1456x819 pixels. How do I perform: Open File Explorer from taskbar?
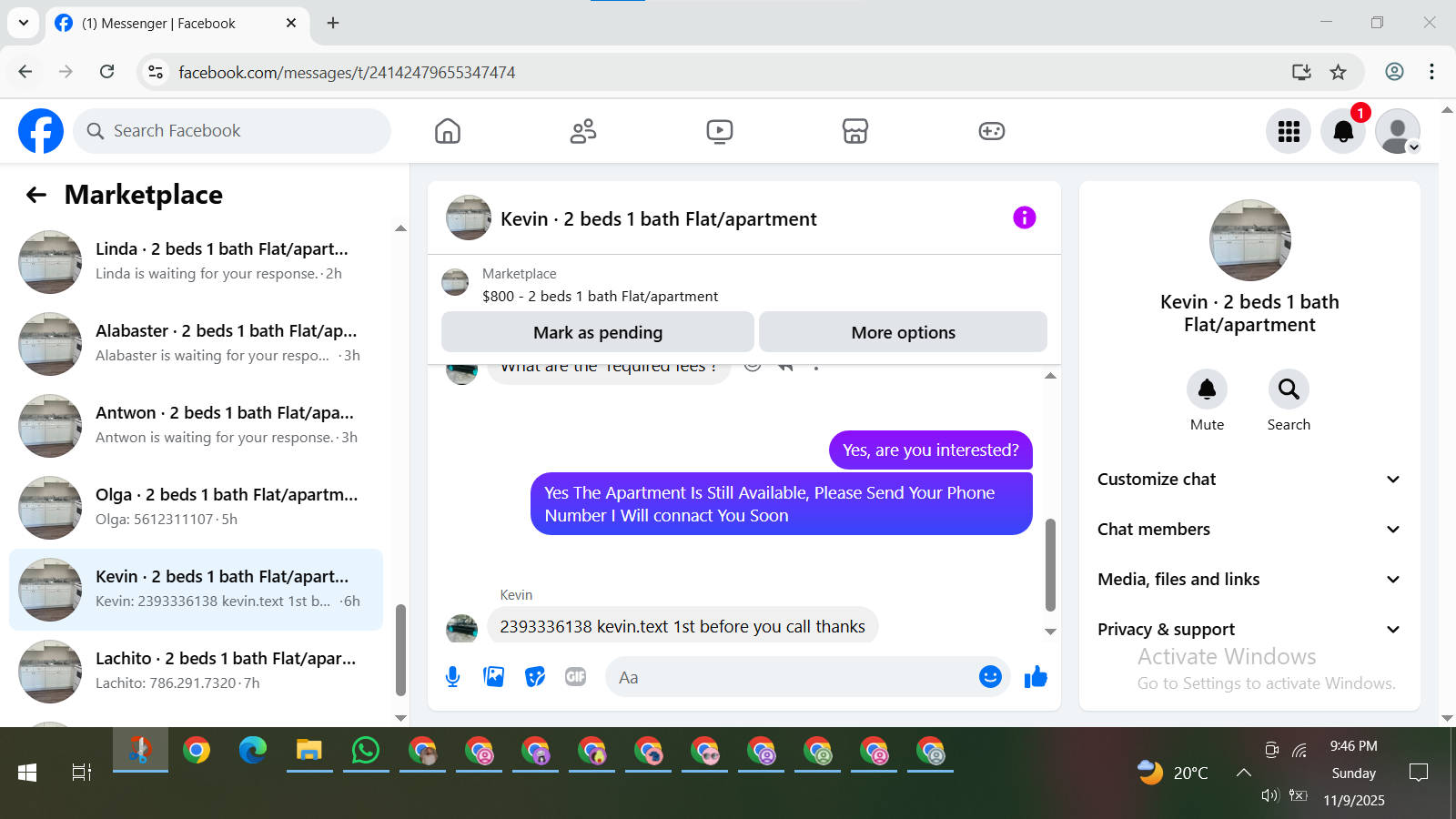pyautogui.click(x=309, y=751)
